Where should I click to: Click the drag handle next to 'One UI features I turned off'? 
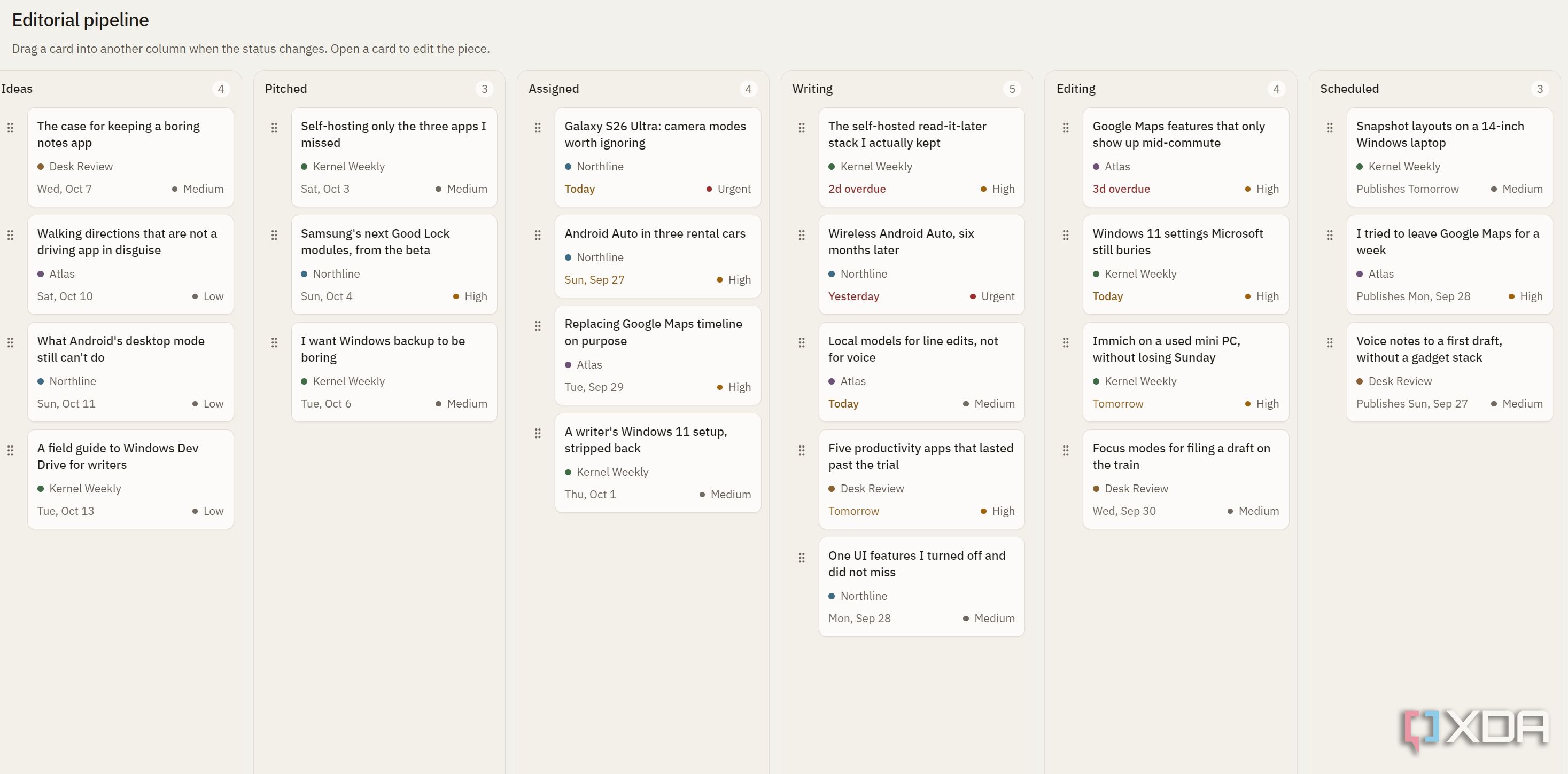click(802, 557)
